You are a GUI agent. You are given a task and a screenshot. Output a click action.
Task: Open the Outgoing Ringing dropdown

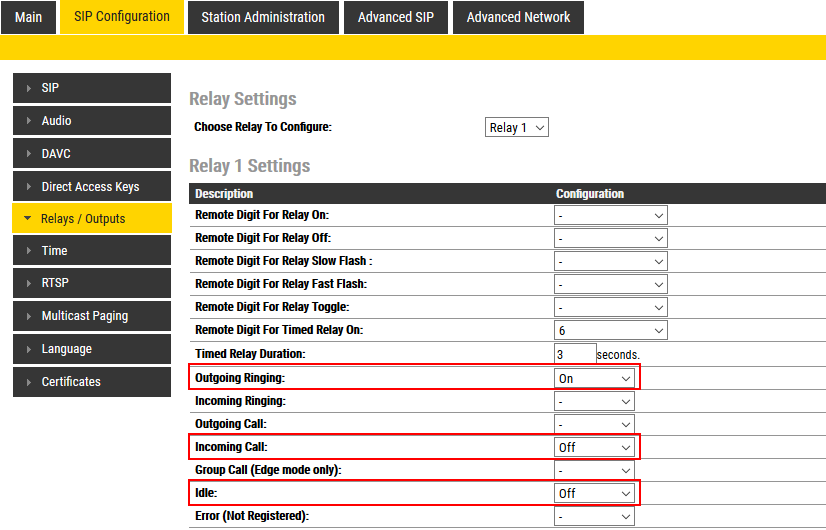[594, 378]
